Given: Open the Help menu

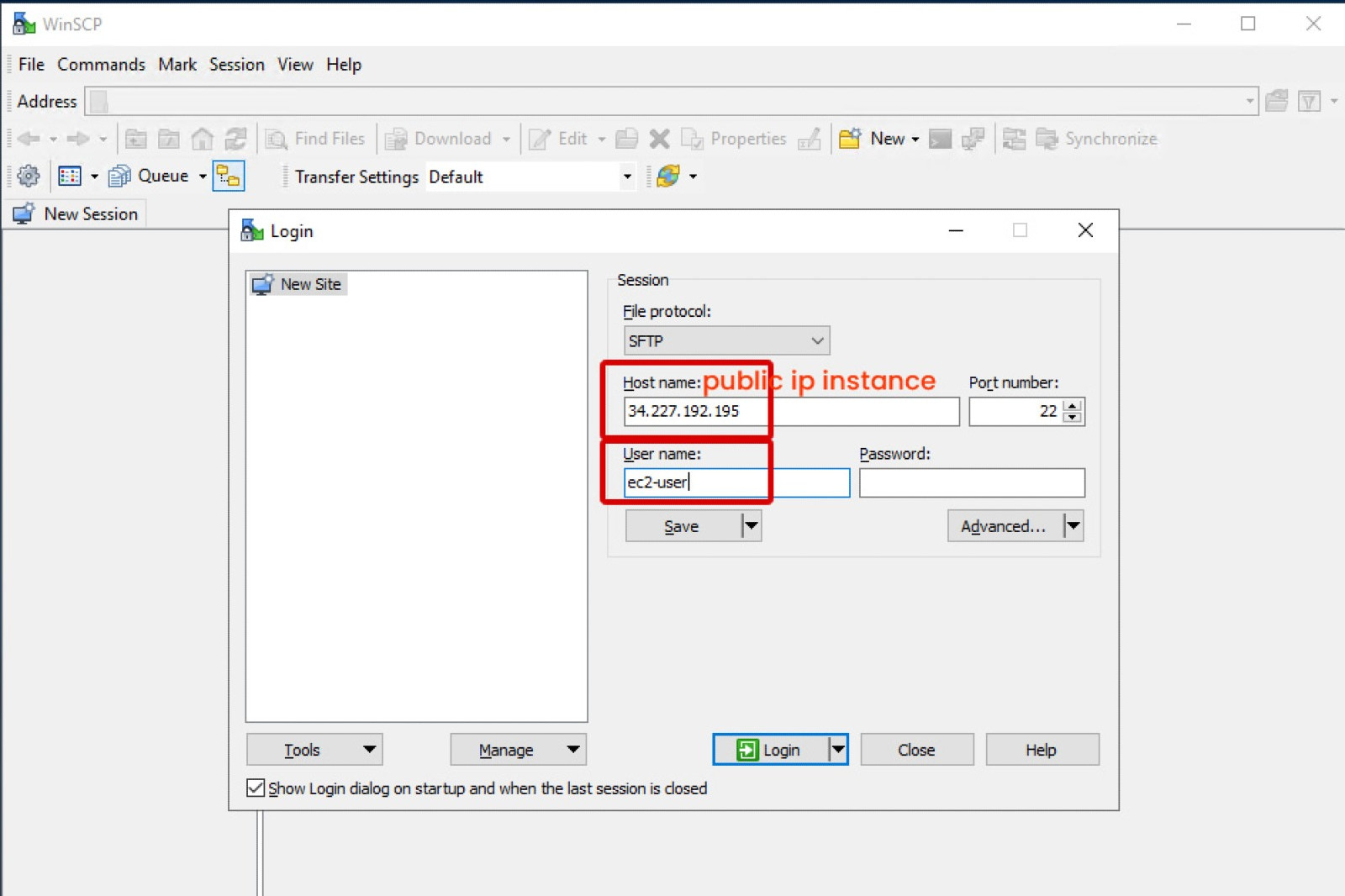Looking at the screenshot, I should pyautogui.click(x=344, y=65).
